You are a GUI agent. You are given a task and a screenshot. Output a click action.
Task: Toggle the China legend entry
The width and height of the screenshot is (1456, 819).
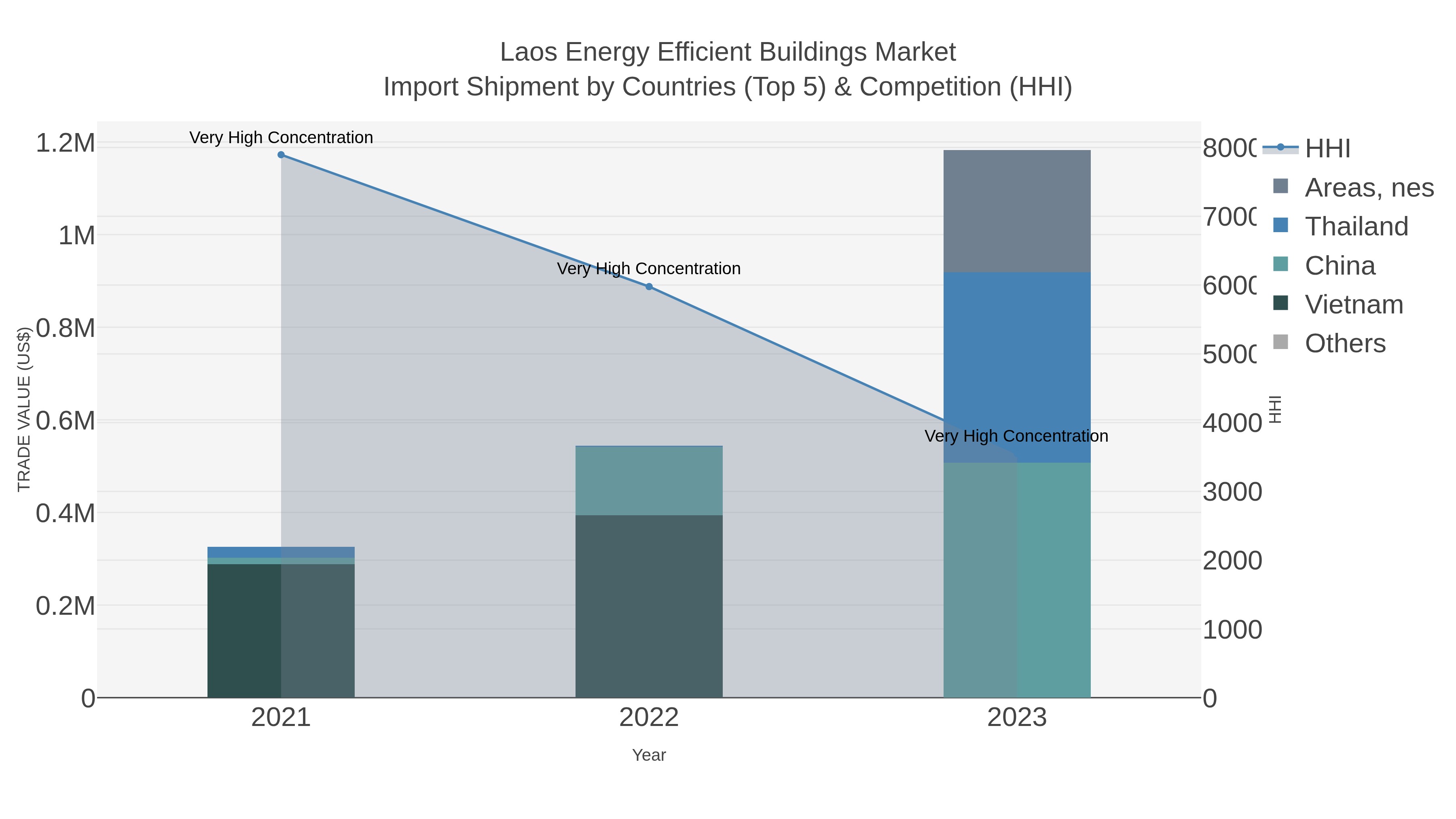coord(1324,265)
